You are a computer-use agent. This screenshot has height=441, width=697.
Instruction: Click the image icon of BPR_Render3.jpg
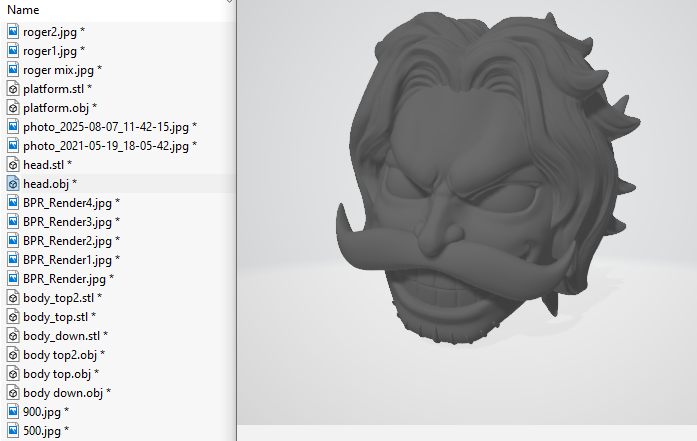pos(13,222)
